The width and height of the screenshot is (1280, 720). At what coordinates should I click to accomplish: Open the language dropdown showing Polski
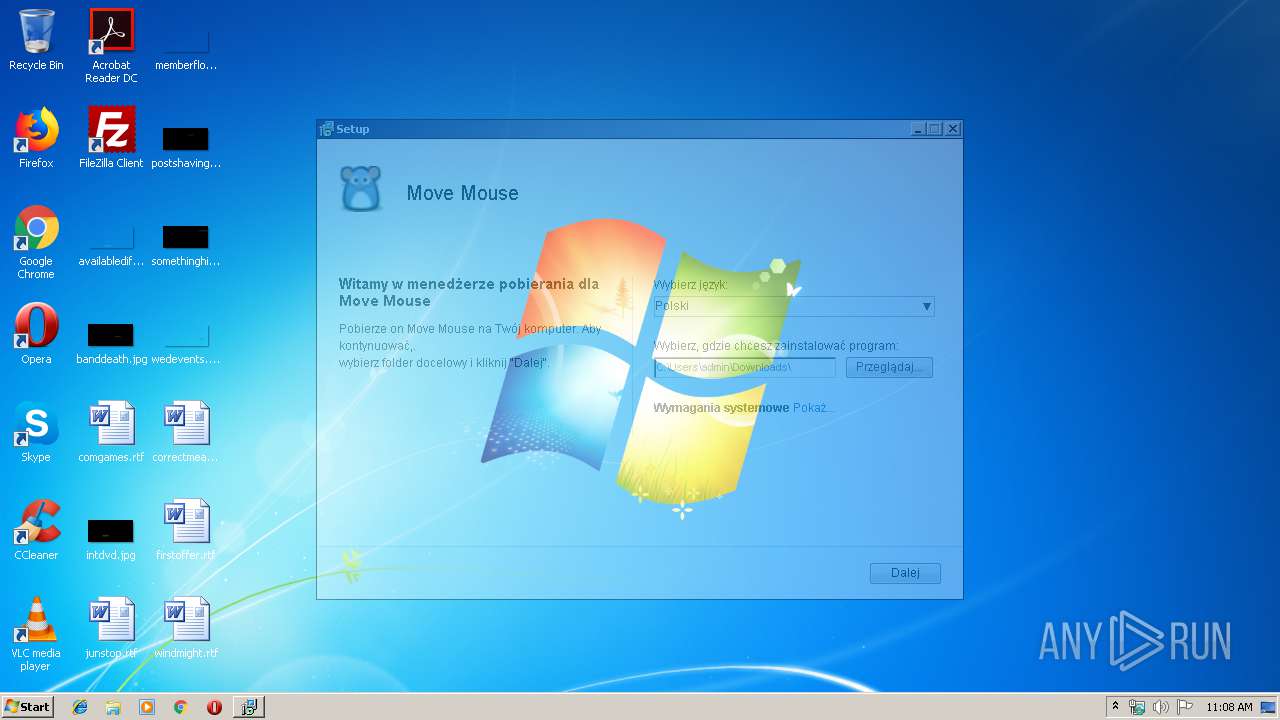click(794, 306)
